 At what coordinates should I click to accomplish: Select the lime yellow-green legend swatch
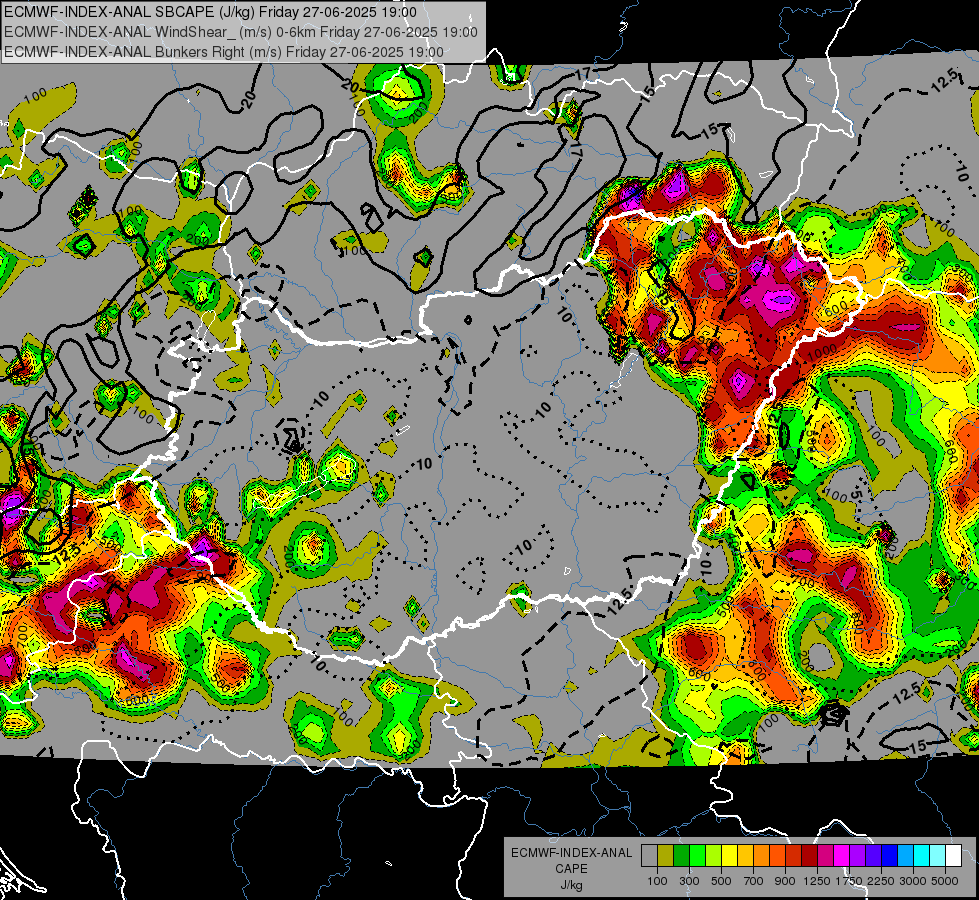click(714, 855)
